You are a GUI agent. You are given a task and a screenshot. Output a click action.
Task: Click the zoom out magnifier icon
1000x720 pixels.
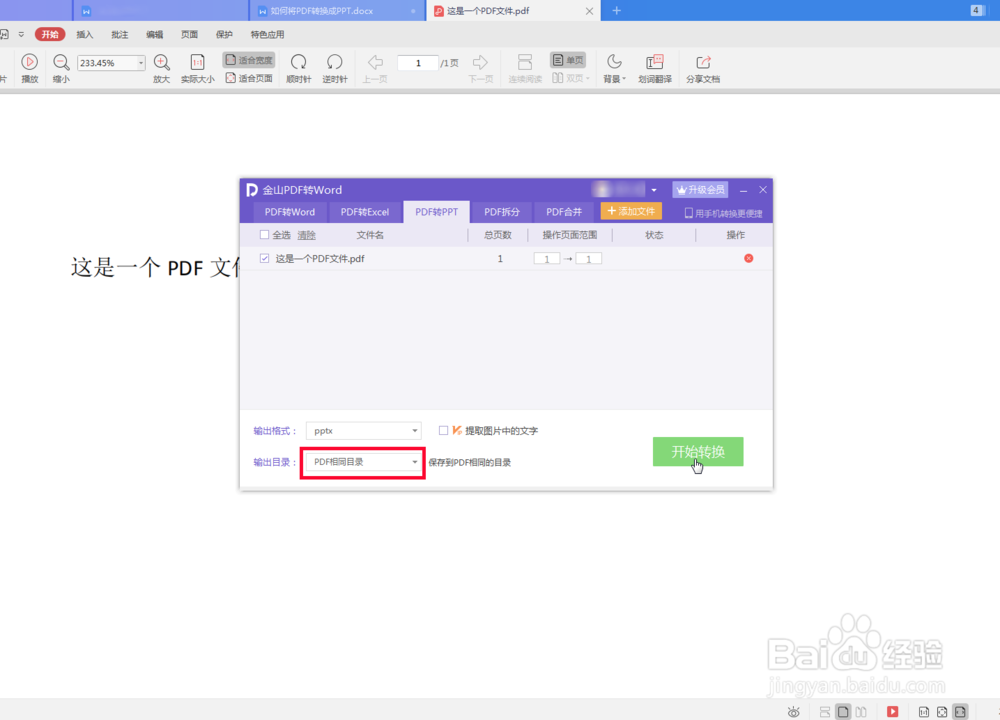[61, 62]
